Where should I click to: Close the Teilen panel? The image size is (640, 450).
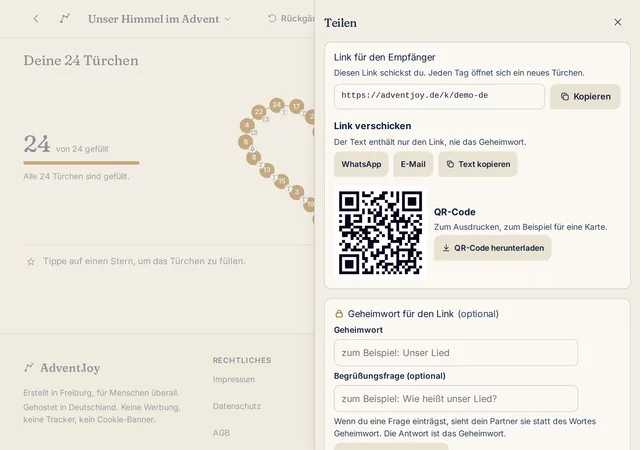pyautogui.click(x=618, y=22)
